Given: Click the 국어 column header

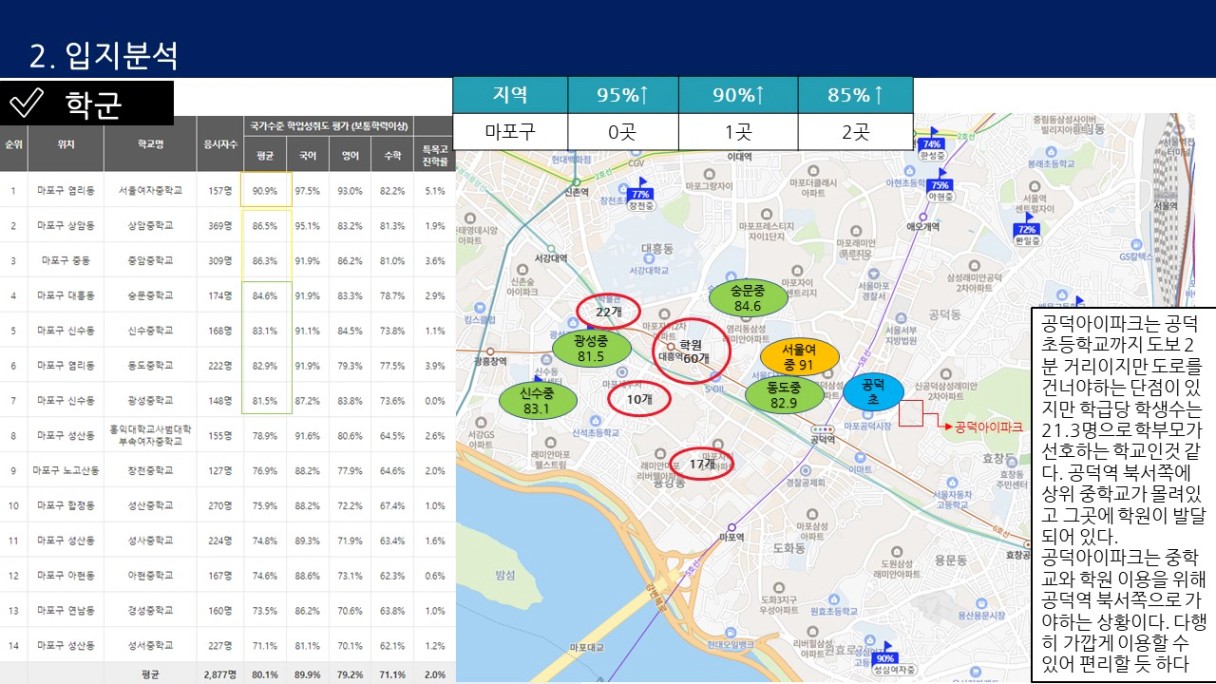Looking at the screenshot, I should coord(308,155).
